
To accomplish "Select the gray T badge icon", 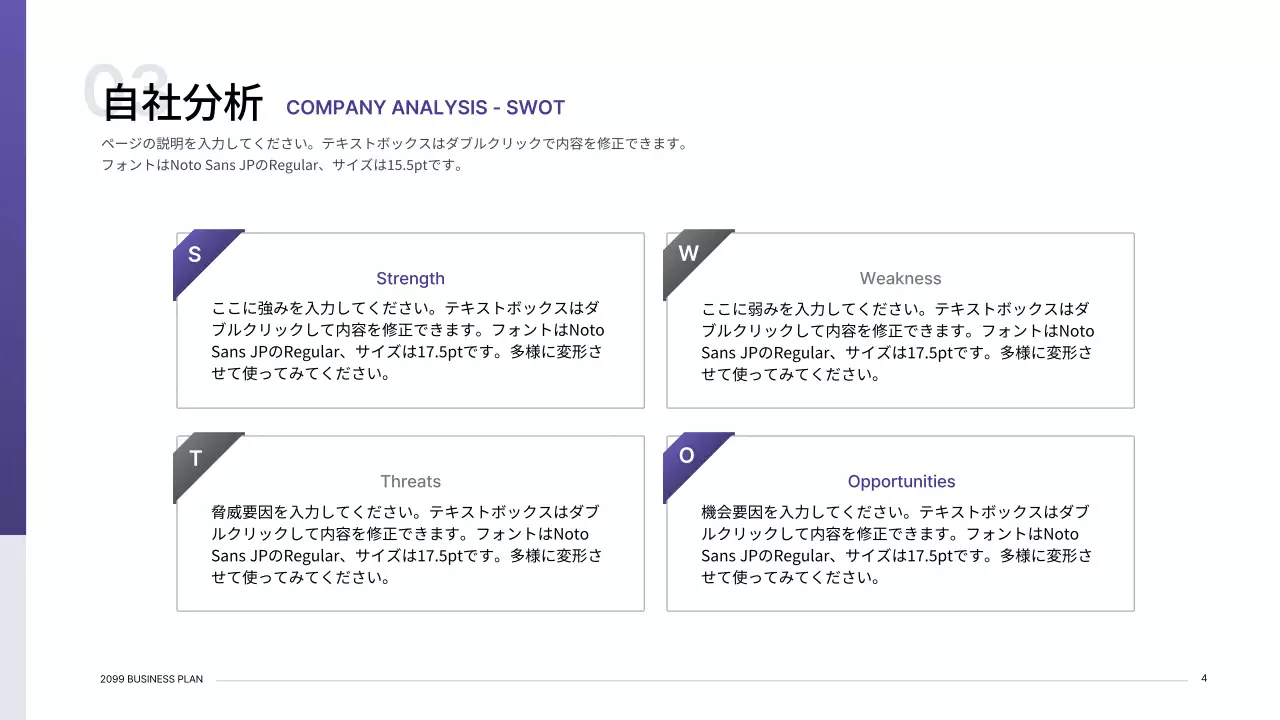I will [x=194, y=457].
